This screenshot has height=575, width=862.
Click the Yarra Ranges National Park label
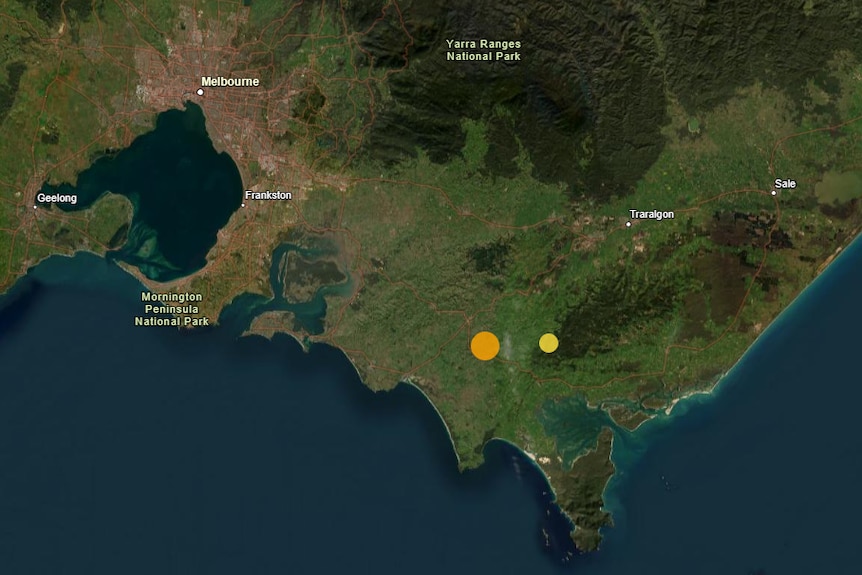click(484, 50)
